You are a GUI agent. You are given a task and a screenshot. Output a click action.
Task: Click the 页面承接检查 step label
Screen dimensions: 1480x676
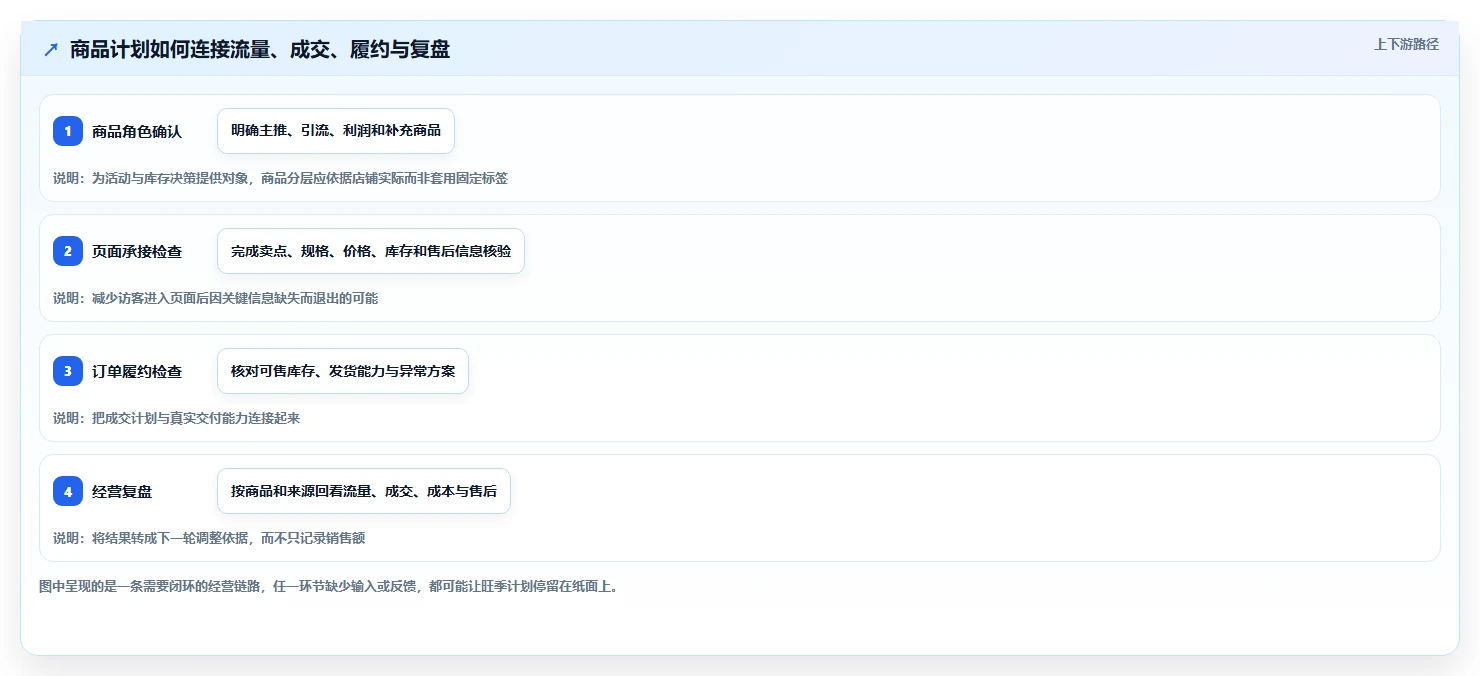pos(137,251)
